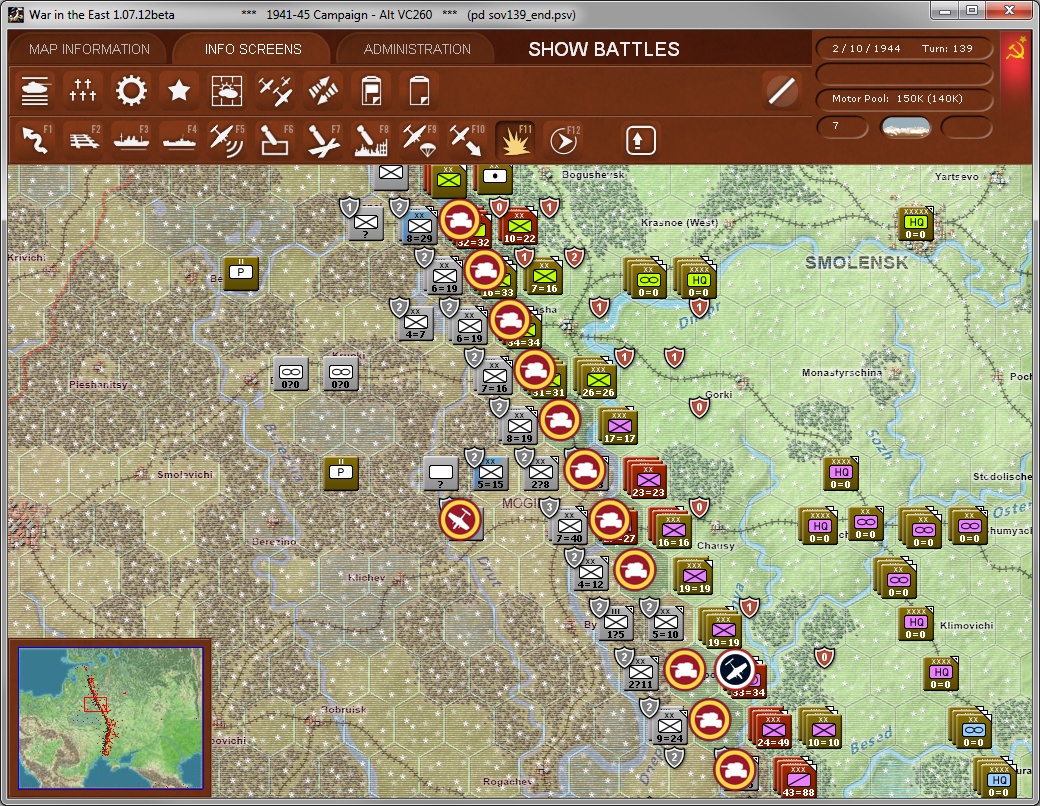
Task: Open the weather map grid icon
Action: point(227,91)
